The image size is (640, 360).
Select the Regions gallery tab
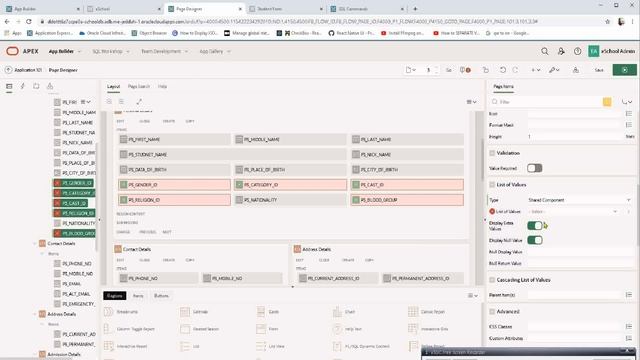[115, 296]
